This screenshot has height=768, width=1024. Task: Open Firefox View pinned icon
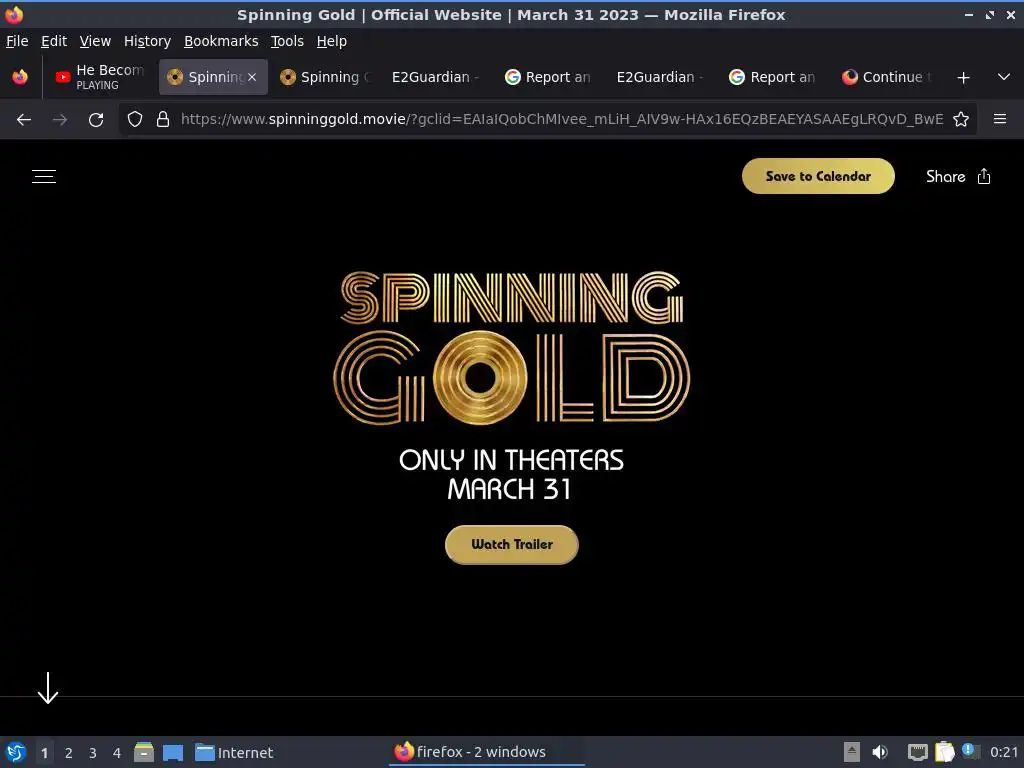pos(20,77)
